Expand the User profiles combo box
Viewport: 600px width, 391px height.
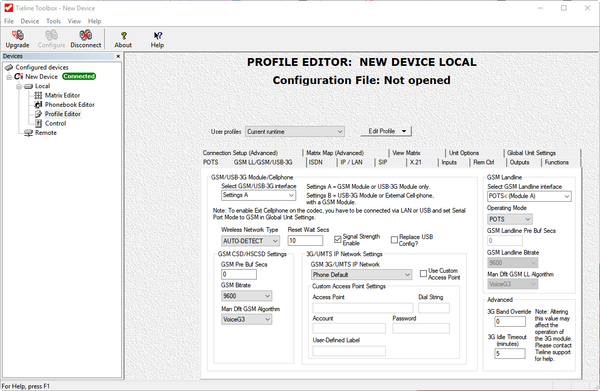pyautogui.click(x=295, y=132)
